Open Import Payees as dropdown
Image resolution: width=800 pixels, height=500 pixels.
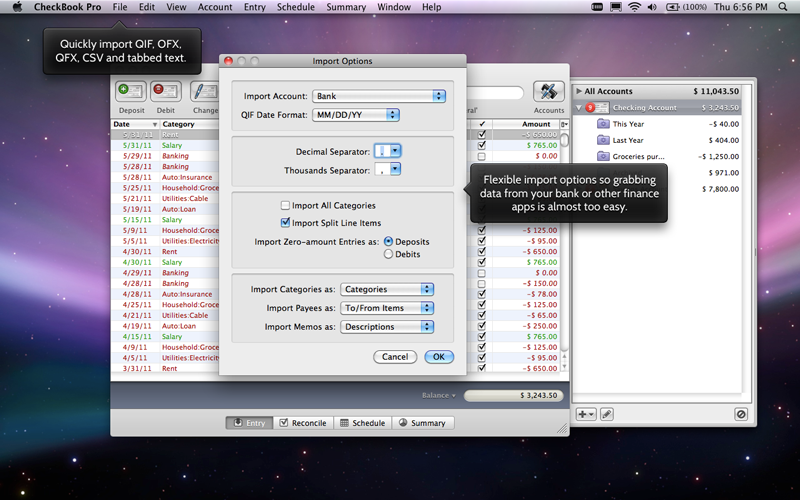387,308
